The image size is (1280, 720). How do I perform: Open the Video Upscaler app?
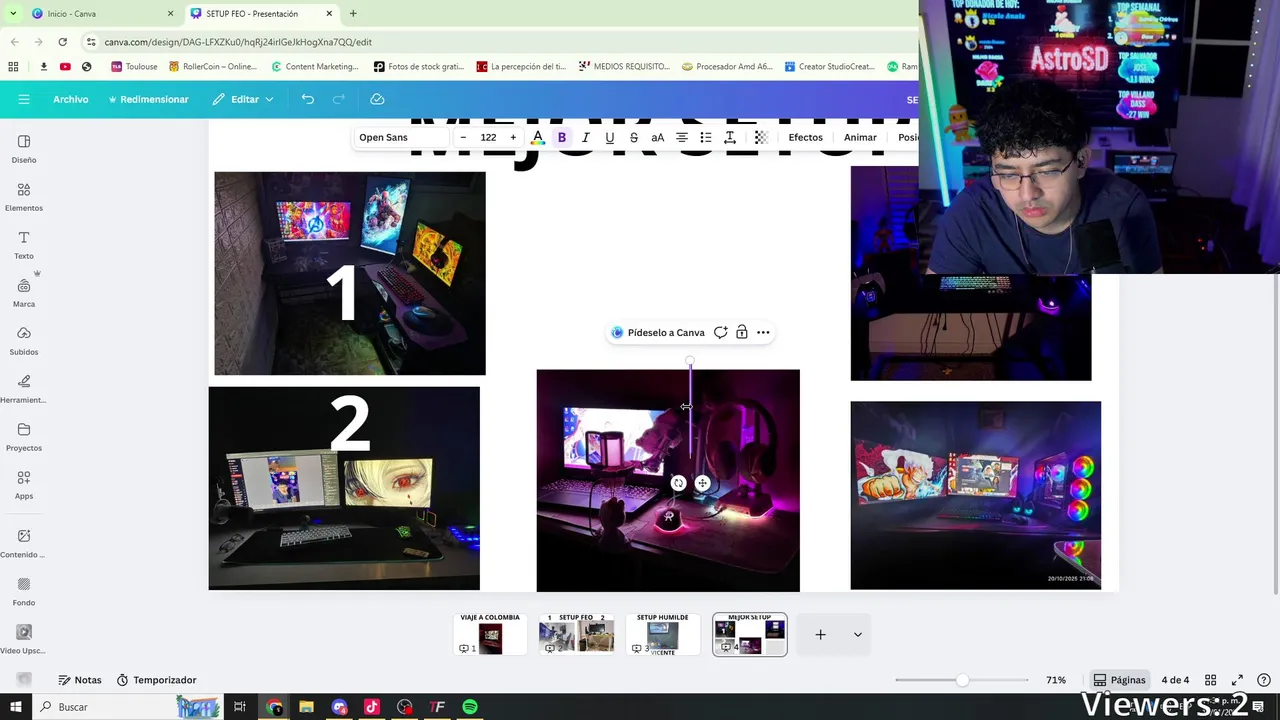point(24,639)
